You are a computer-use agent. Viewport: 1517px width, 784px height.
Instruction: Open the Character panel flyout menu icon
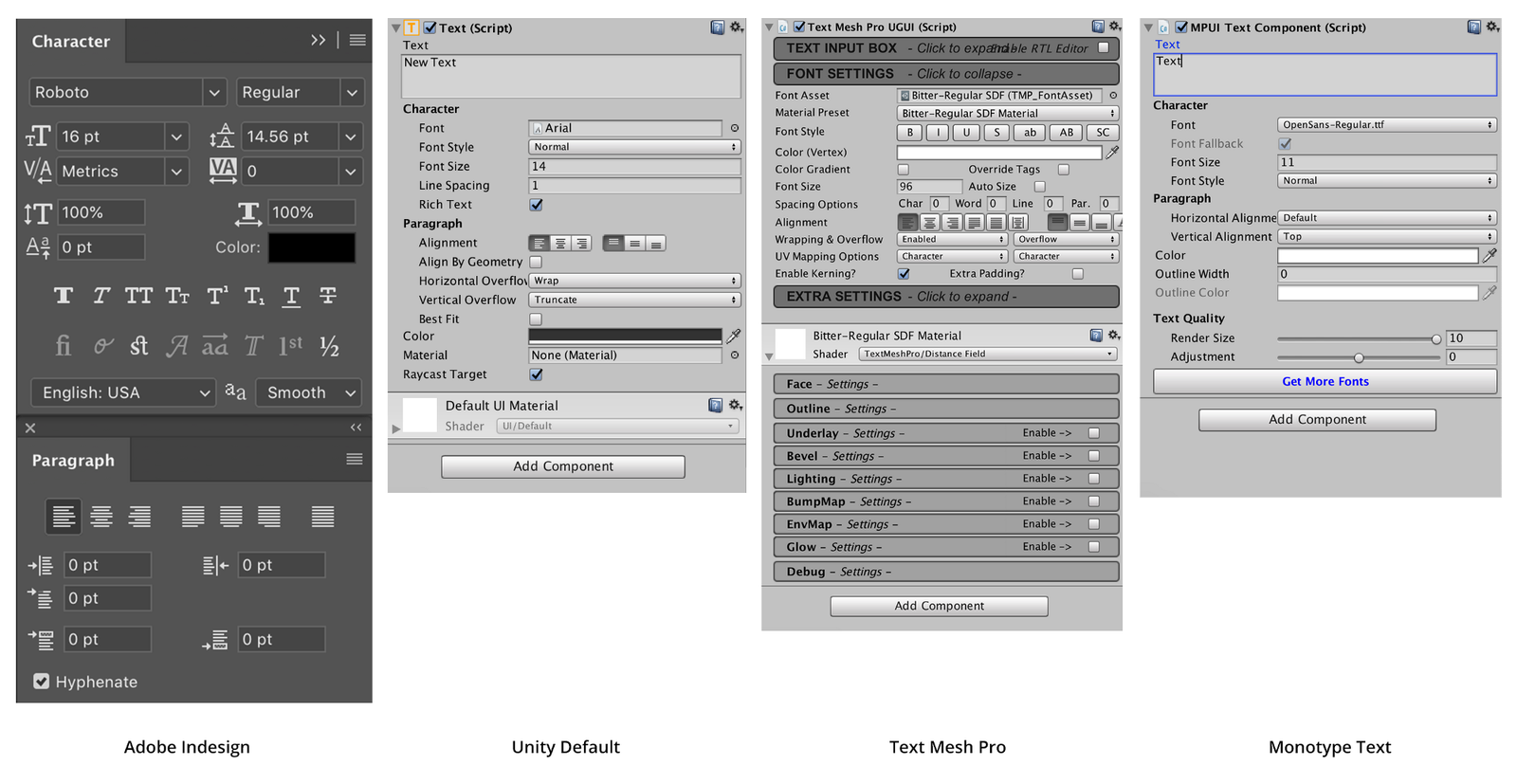pyautogui.click(x=357, y=40)
